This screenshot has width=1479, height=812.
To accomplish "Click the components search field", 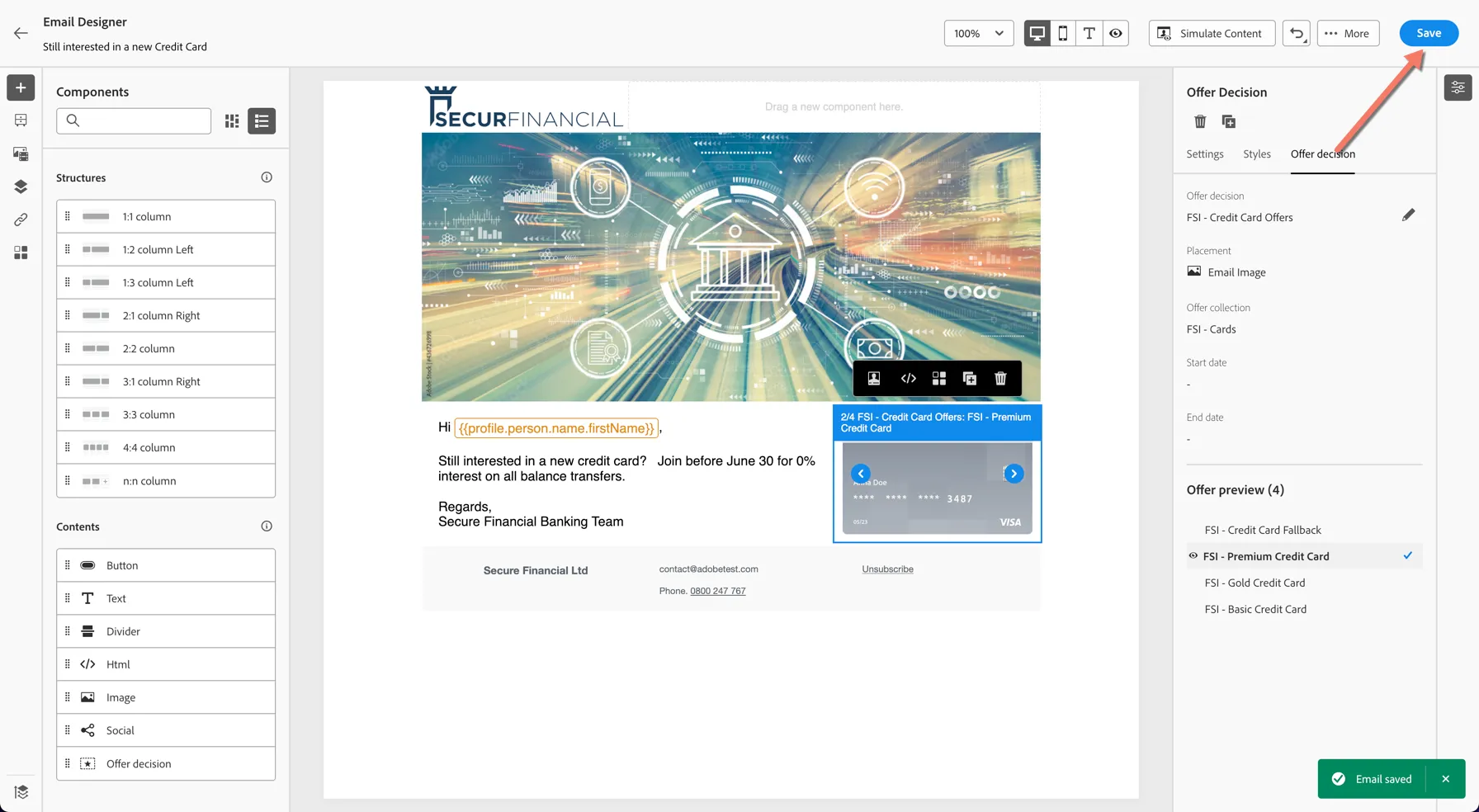I will pos(134,121).
